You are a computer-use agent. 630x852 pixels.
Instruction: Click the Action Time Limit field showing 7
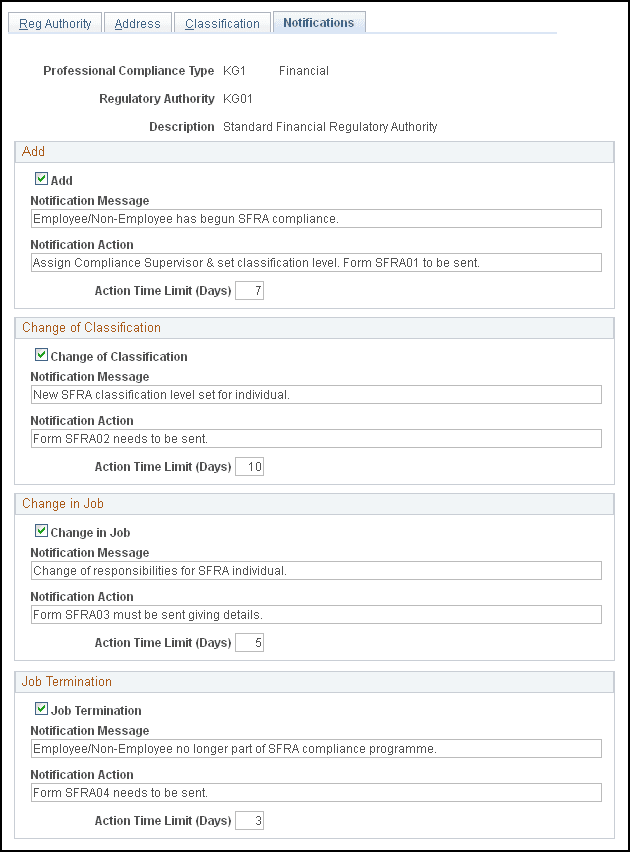[249, 290]
